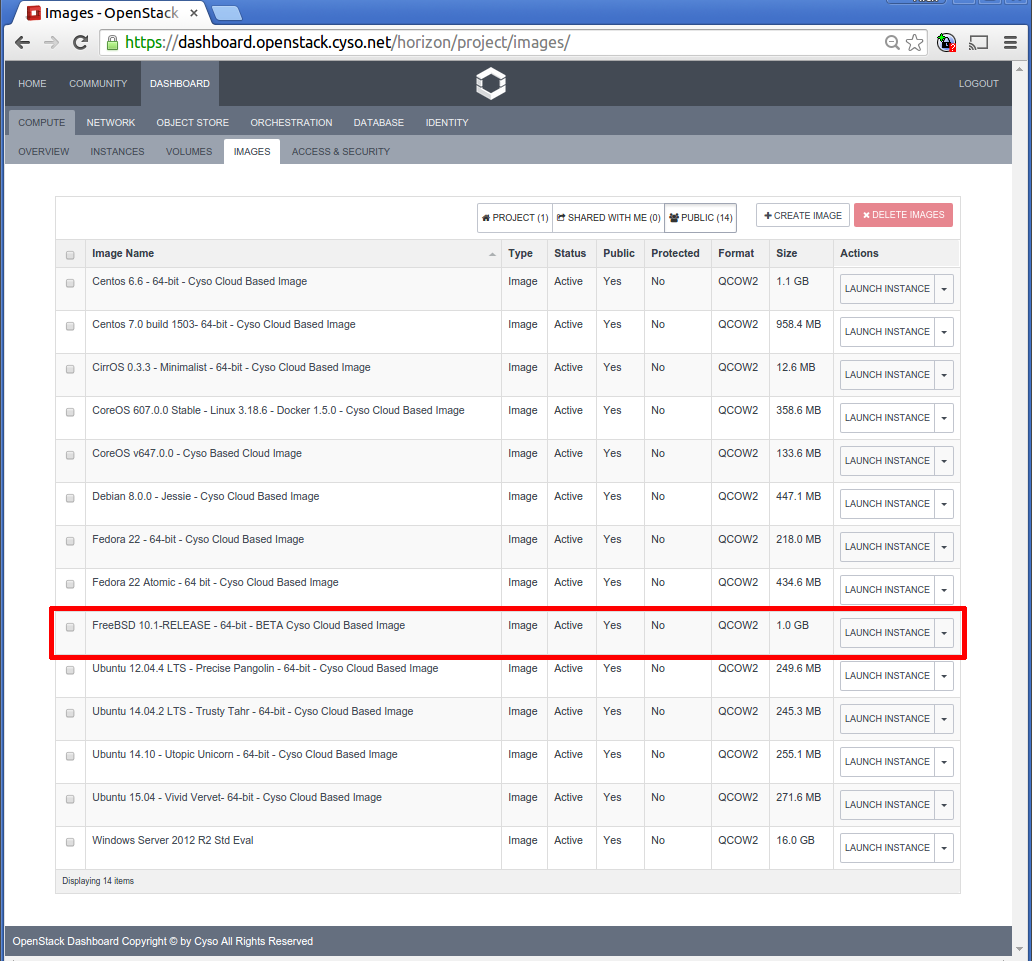Open the CoreOS 607.0.0 Stable image name
The image size is (1032, 961).
coord(278,411)
